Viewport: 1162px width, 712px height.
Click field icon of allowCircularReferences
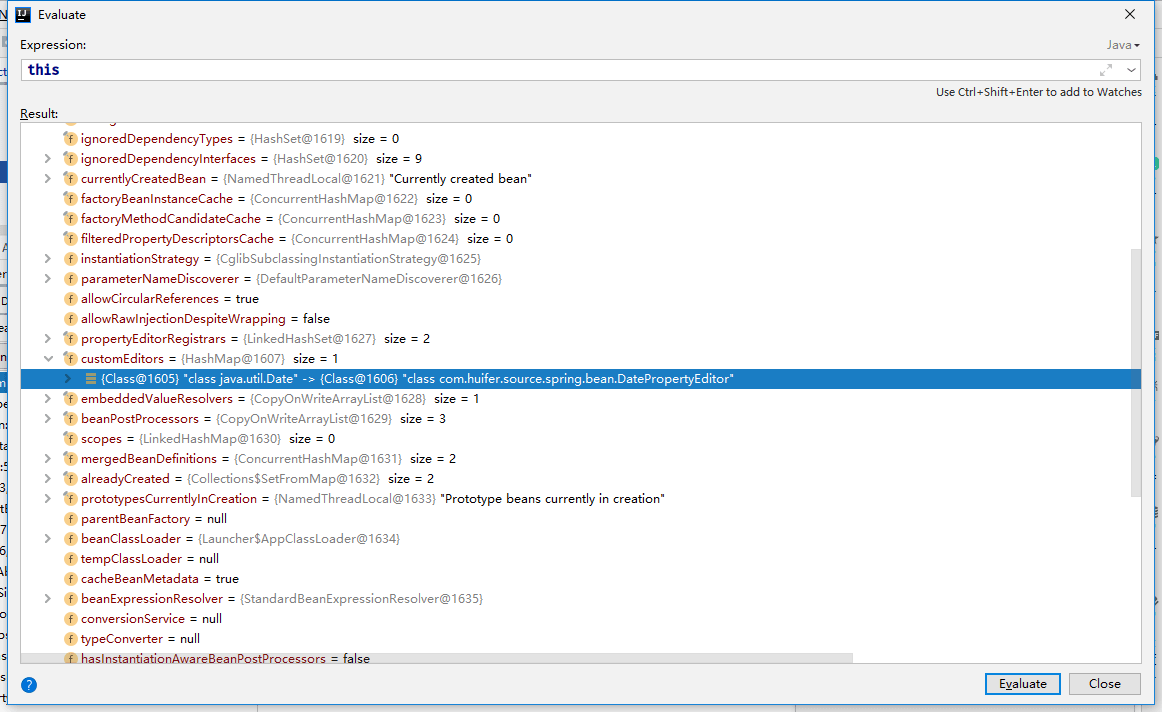pyautogui.click(x=70, y=299)
